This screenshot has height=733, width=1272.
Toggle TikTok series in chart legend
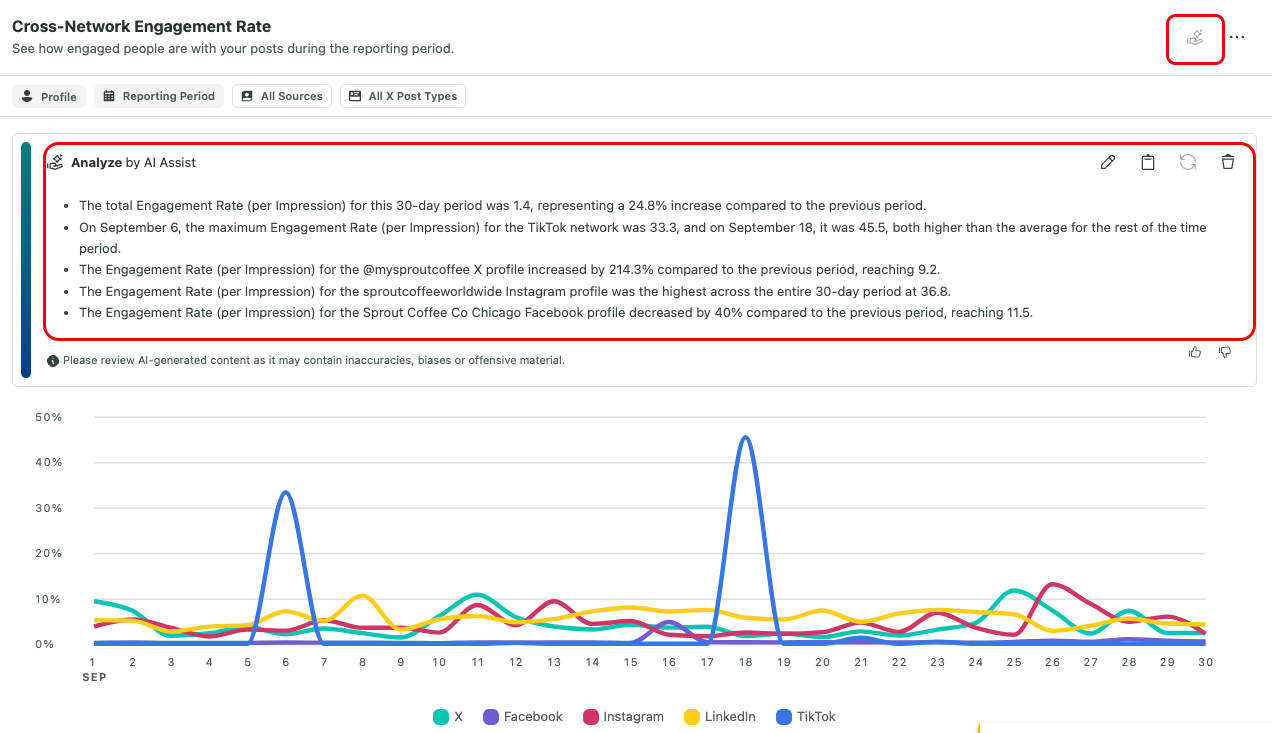click(x=806, y=716)
